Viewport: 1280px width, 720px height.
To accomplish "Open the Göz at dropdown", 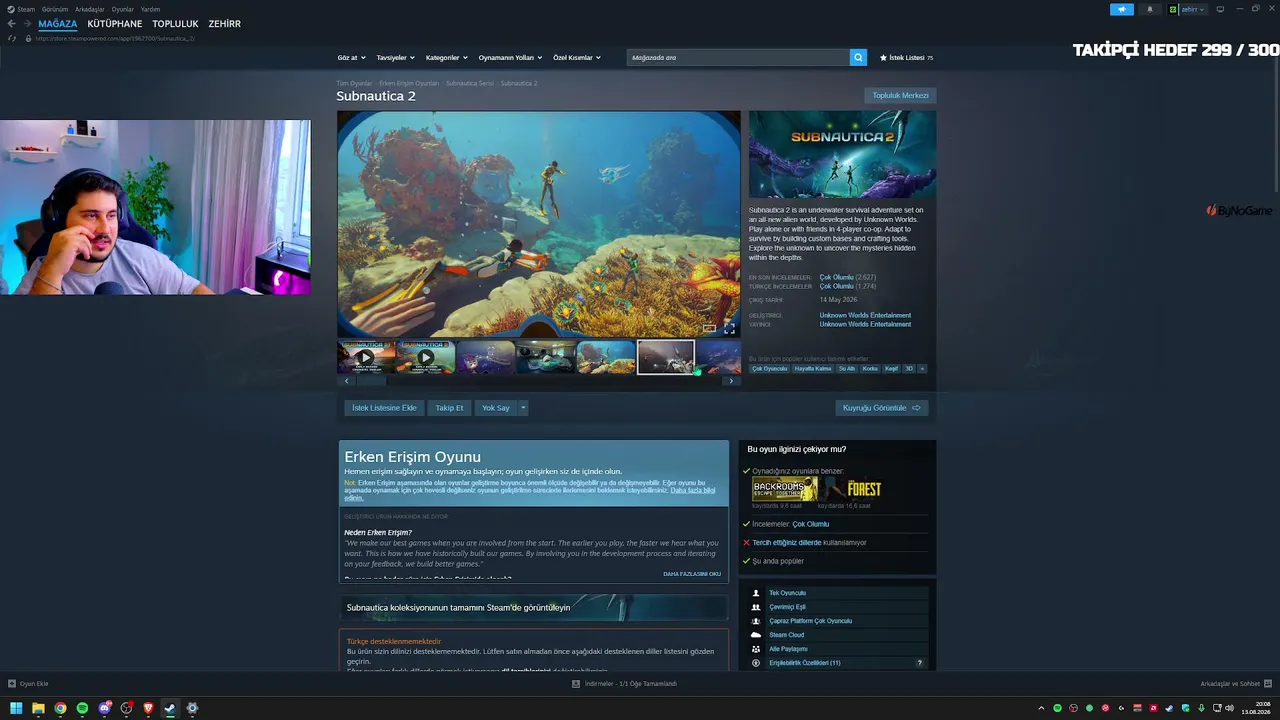I will coord(351,58).
